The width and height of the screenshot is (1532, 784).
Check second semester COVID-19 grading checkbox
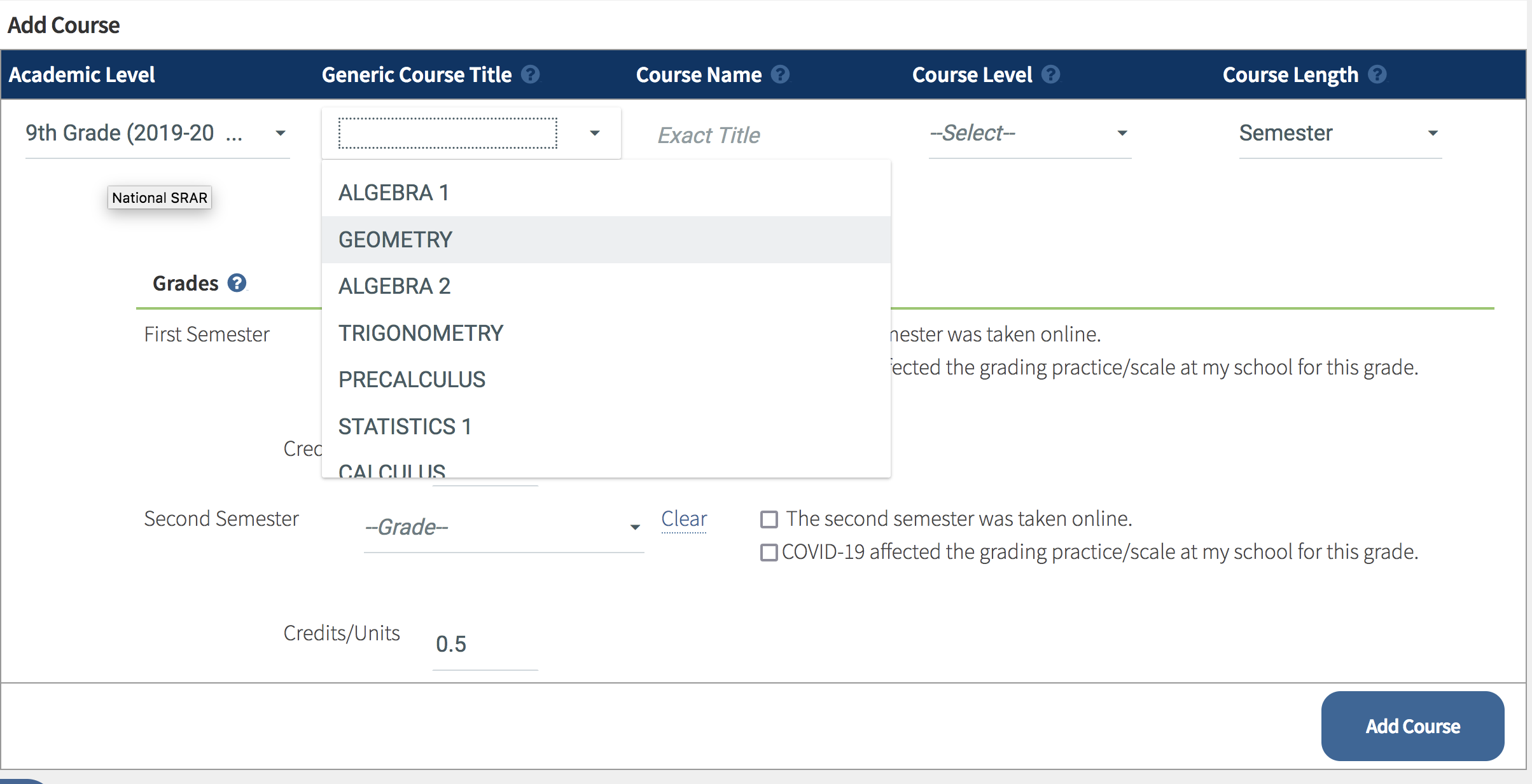pos(769,553)
